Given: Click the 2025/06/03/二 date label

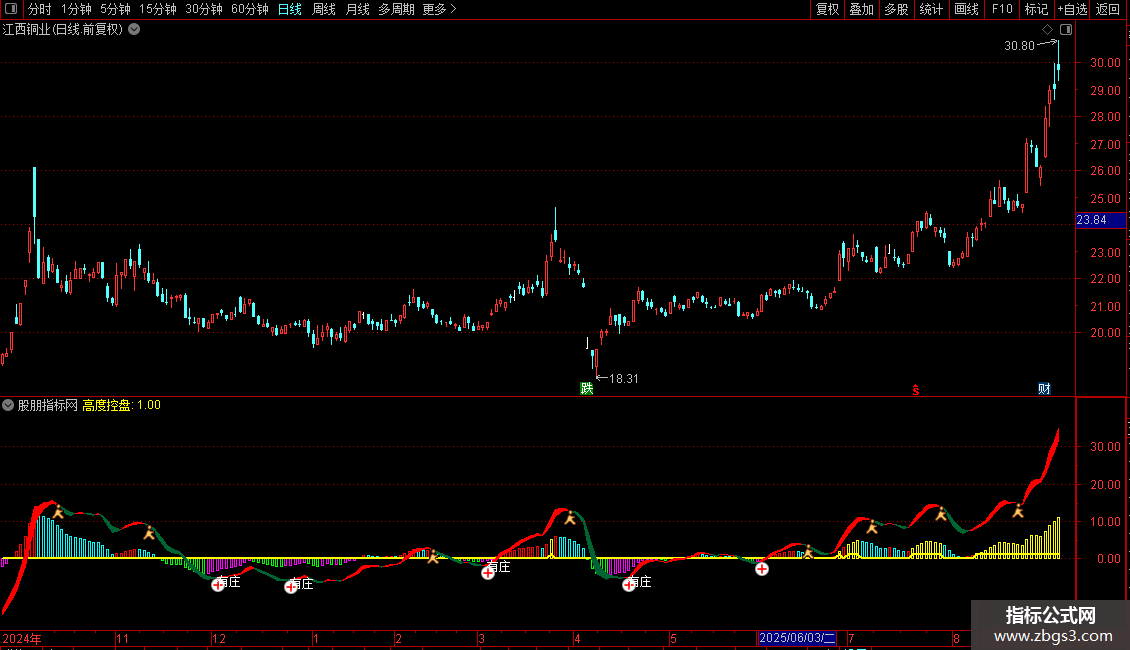Looking at the screenshot, I should (x=796, y=638).
